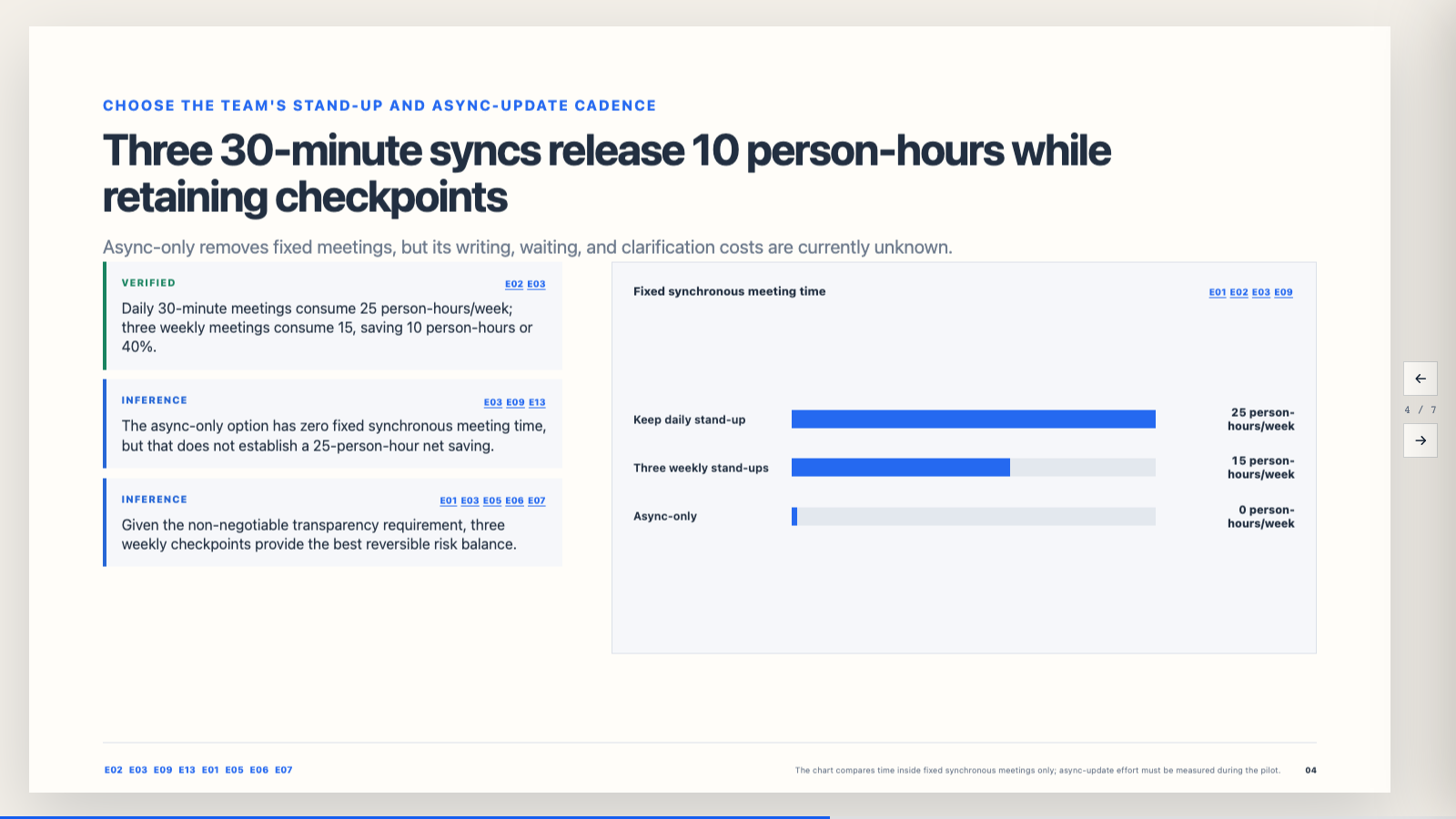The image size is (1456, 819).
Task: Open E06 link in transparency inference card
Action: [x=514, y=500]
